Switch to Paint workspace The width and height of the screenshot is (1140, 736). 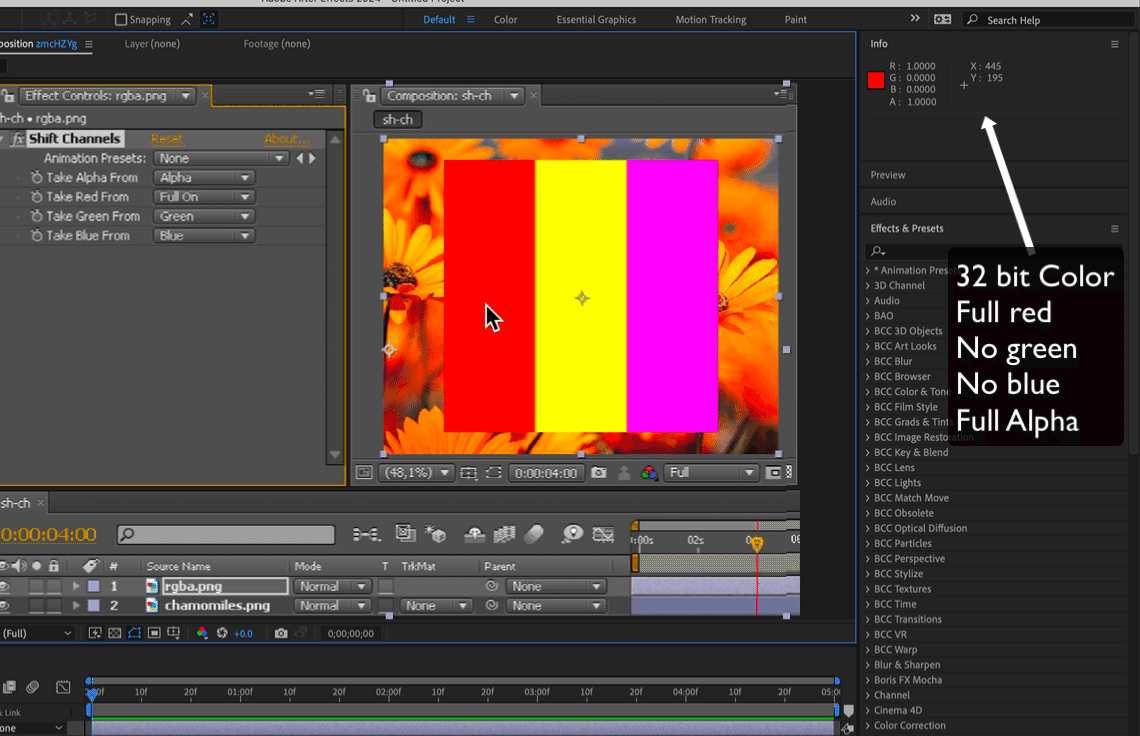tap(795, 20)
